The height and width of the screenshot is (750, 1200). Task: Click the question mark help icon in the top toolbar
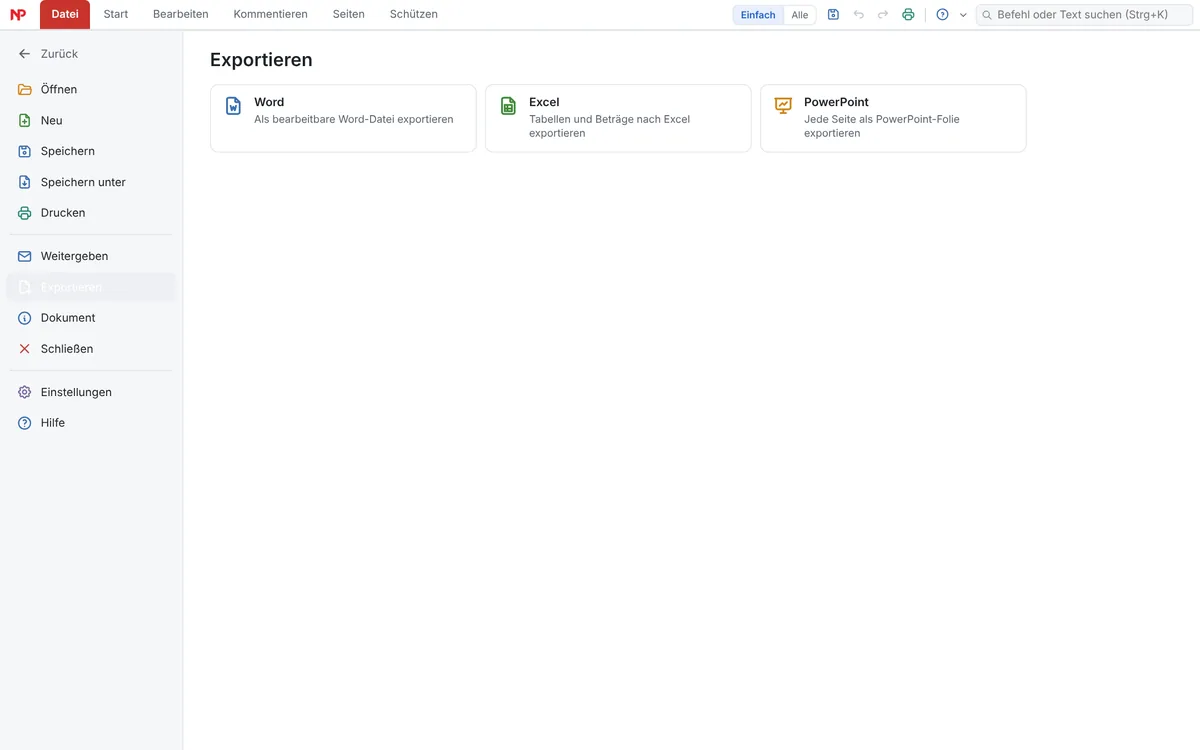point(942,15)
